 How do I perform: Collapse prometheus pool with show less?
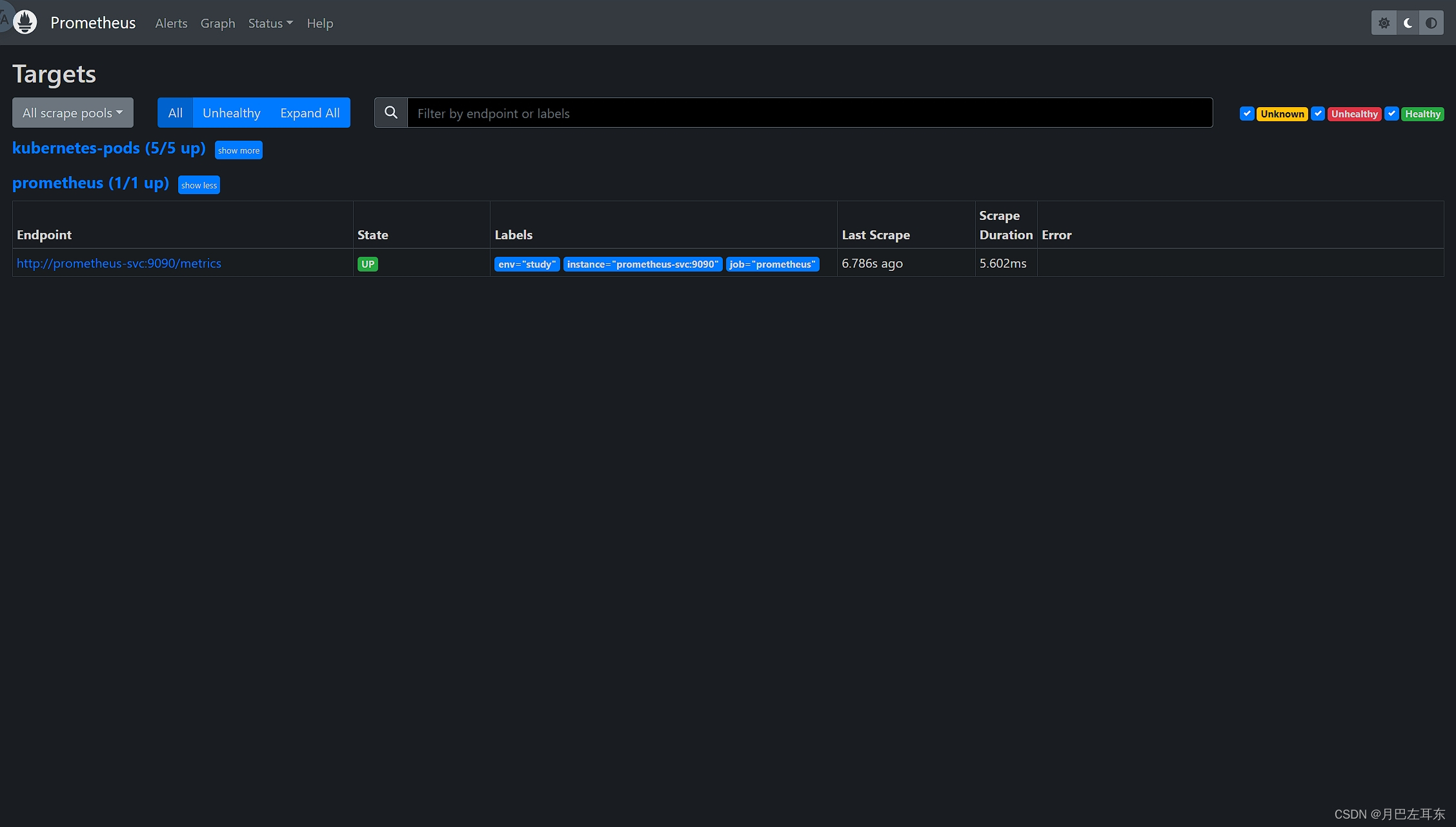click(x=199, y=185)
